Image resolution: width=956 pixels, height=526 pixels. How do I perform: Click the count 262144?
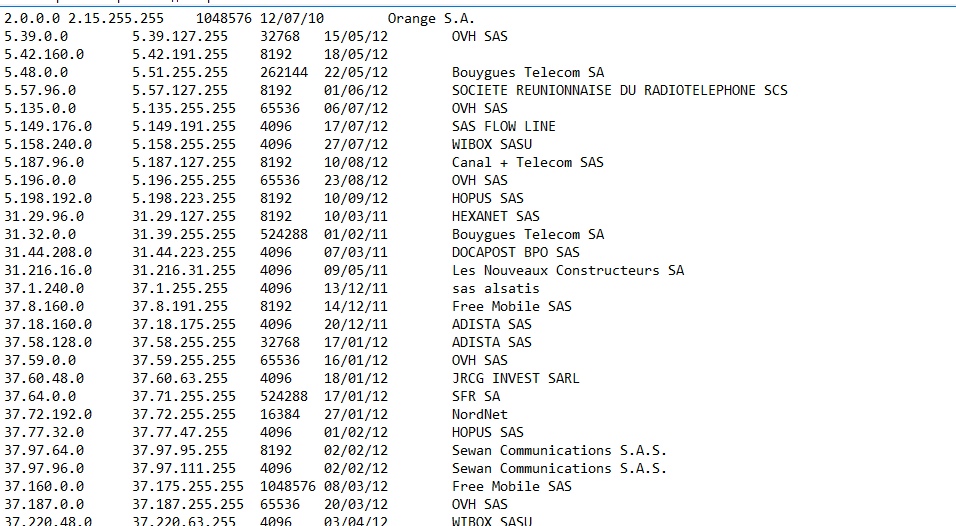pos(284,73)
